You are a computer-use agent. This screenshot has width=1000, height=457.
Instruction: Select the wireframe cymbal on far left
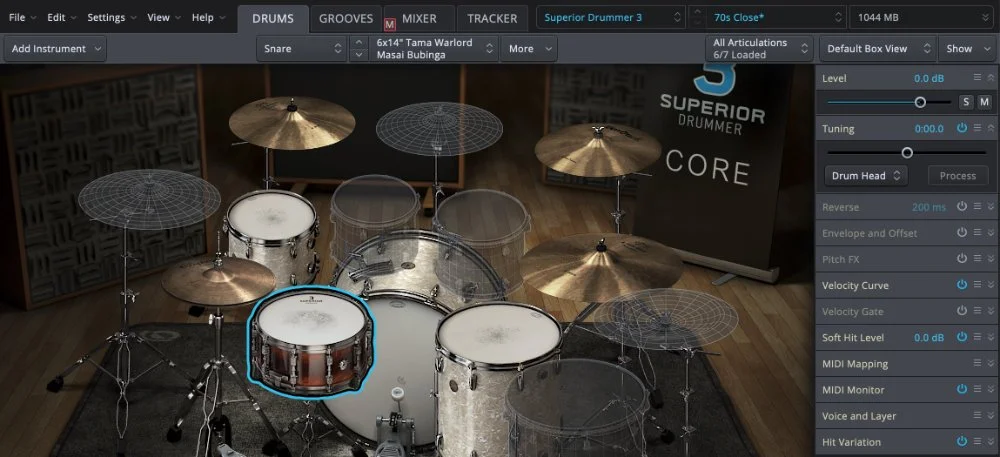[x=149, y=199]
